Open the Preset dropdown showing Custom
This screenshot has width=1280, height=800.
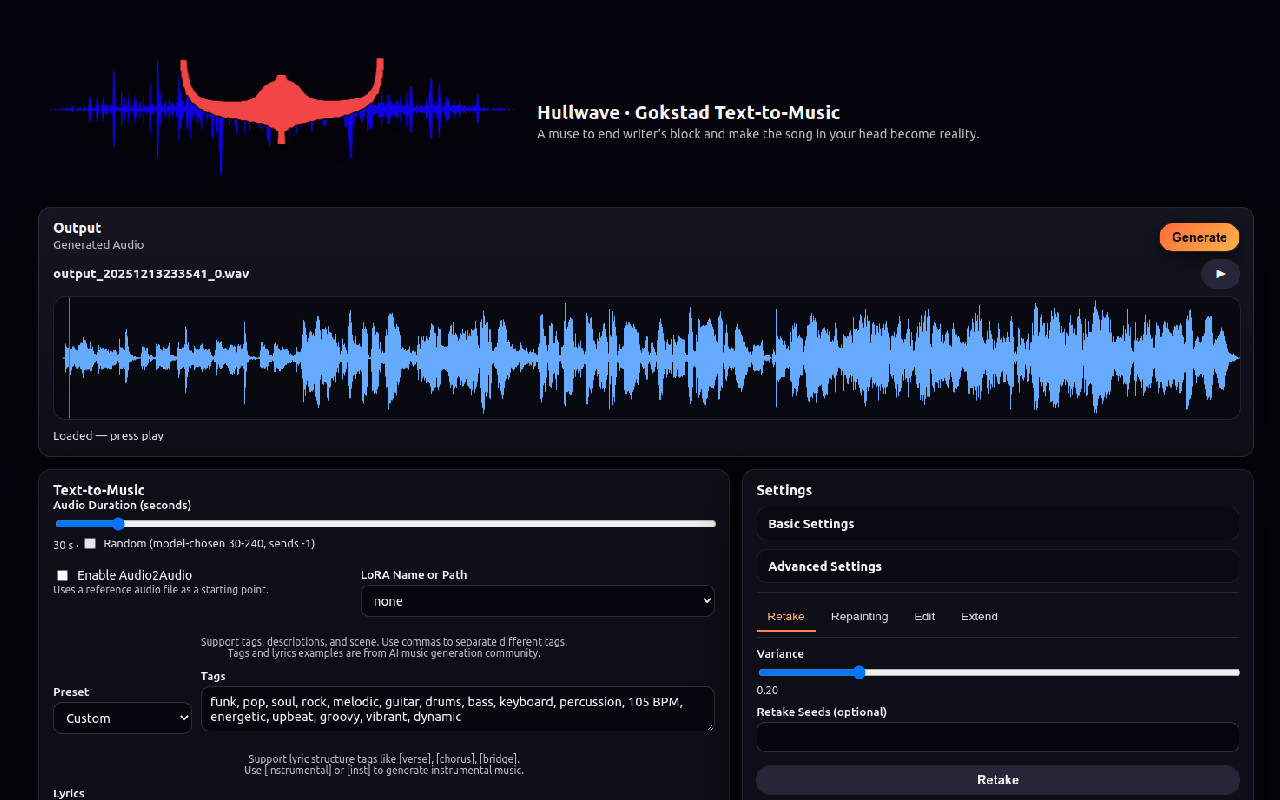122,717
